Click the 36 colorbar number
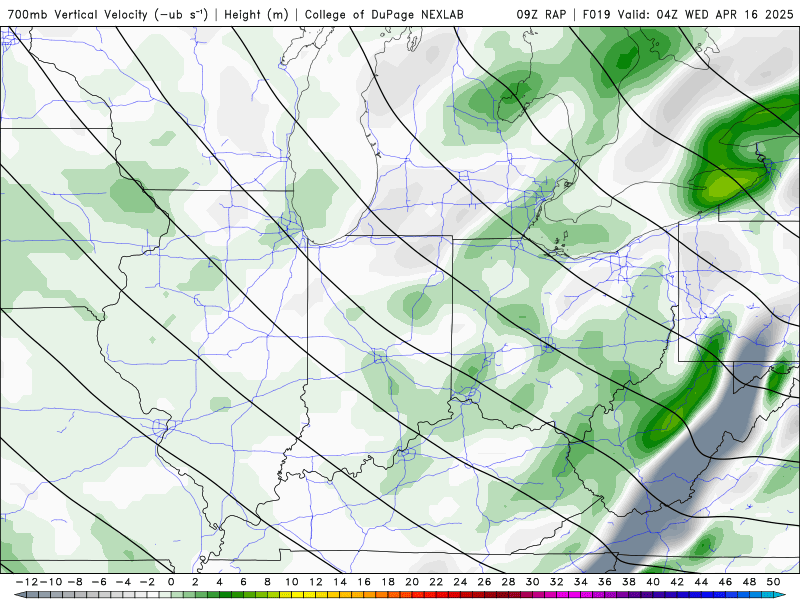Screen dimensions: 800x600 click(x=605, y=582)
